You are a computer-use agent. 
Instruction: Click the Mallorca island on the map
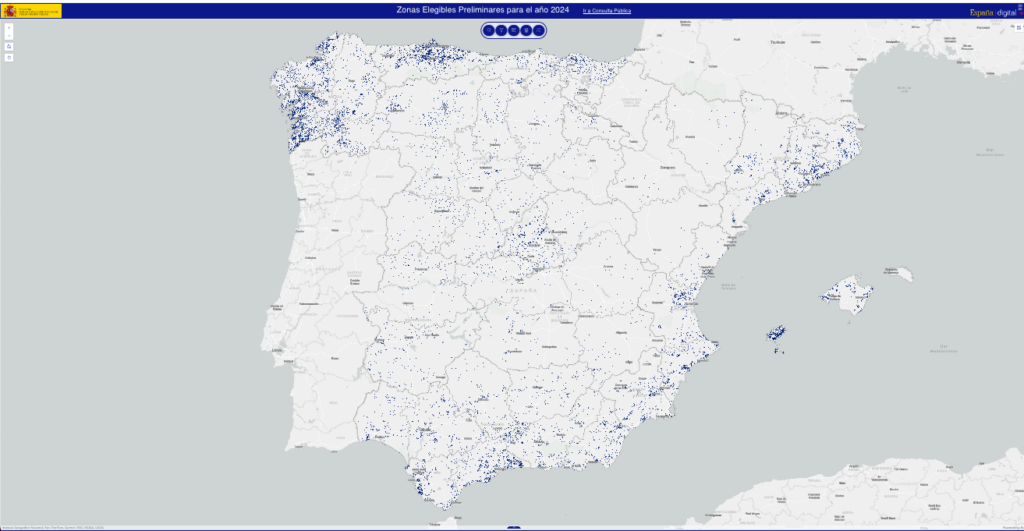[845, 297]
